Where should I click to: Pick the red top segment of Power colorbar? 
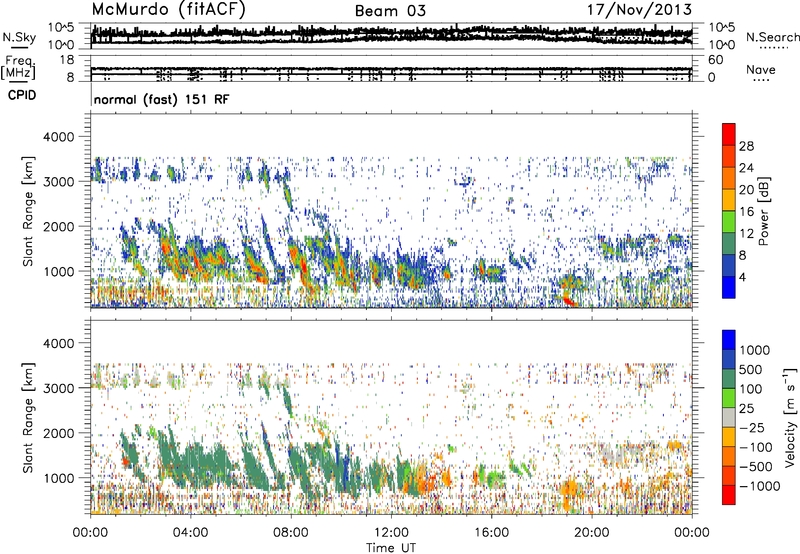[729, 135]
